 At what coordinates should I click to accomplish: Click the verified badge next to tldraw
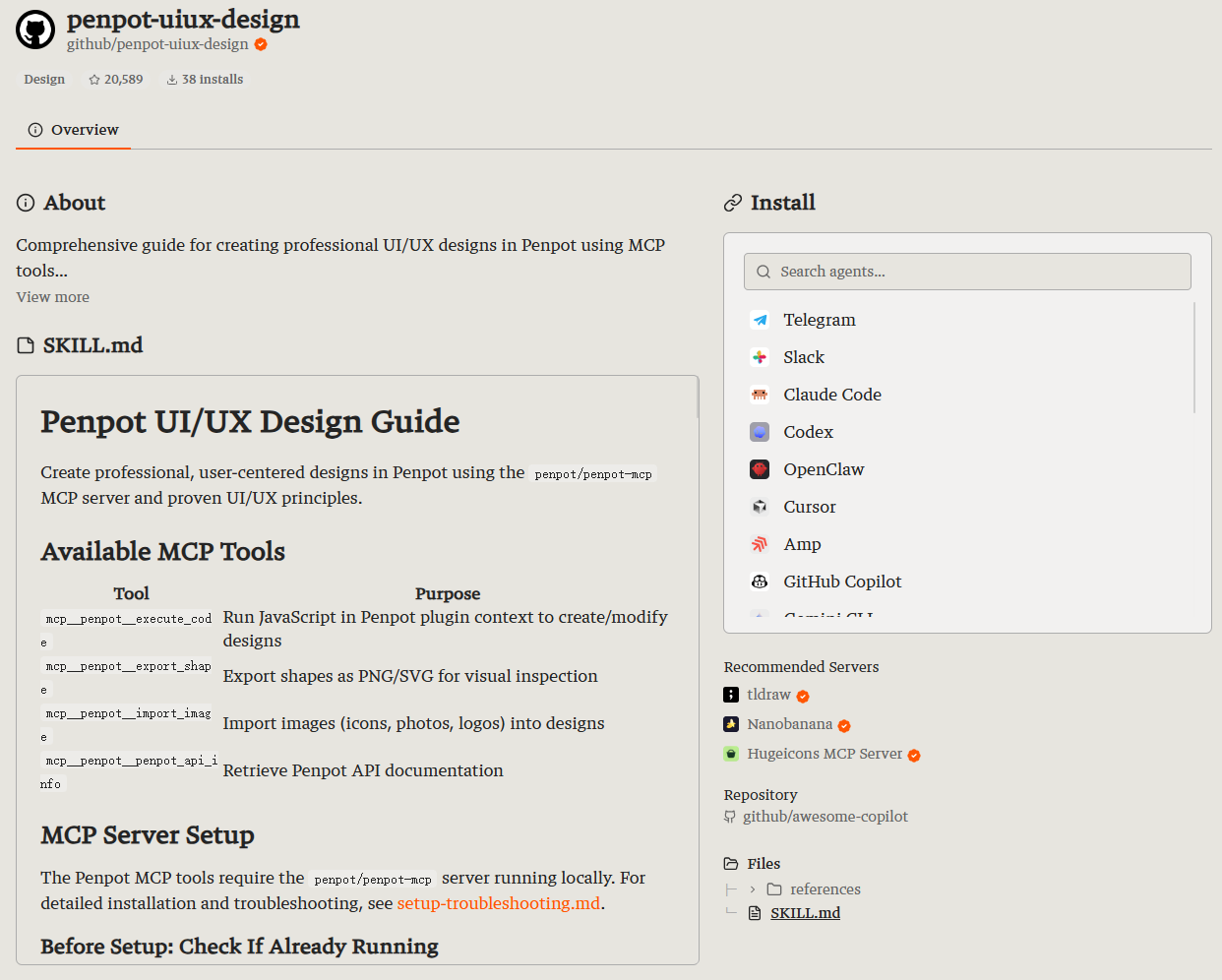pos(803,697)
